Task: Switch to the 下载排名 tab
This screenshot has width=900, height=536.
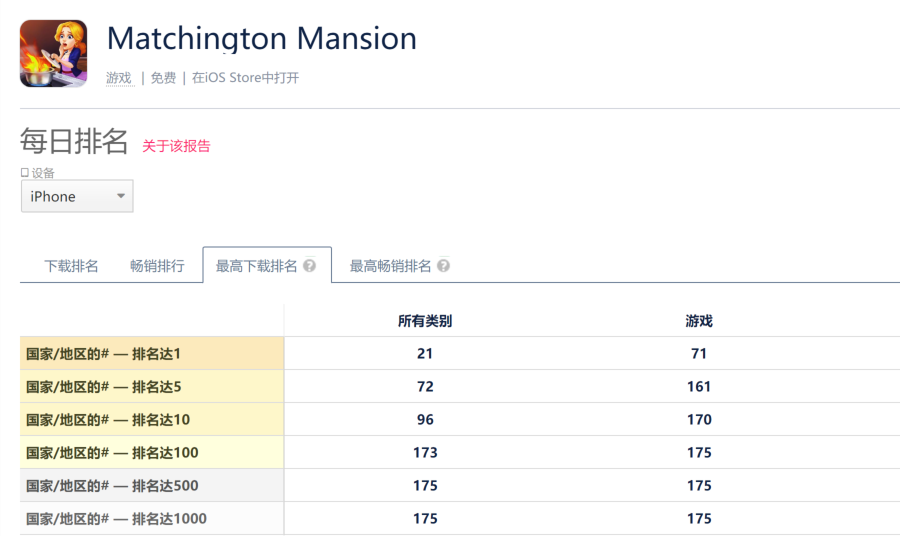Action: pos(71,266)
